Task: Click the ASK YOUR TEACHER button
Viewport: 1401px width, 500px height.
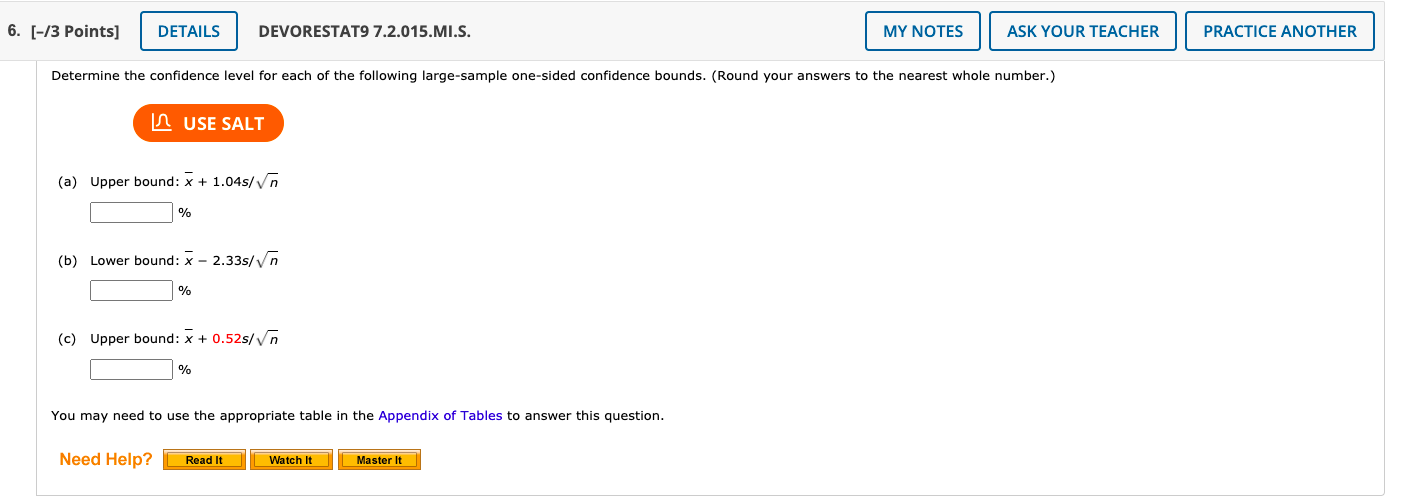Action: pos(1083,31)
